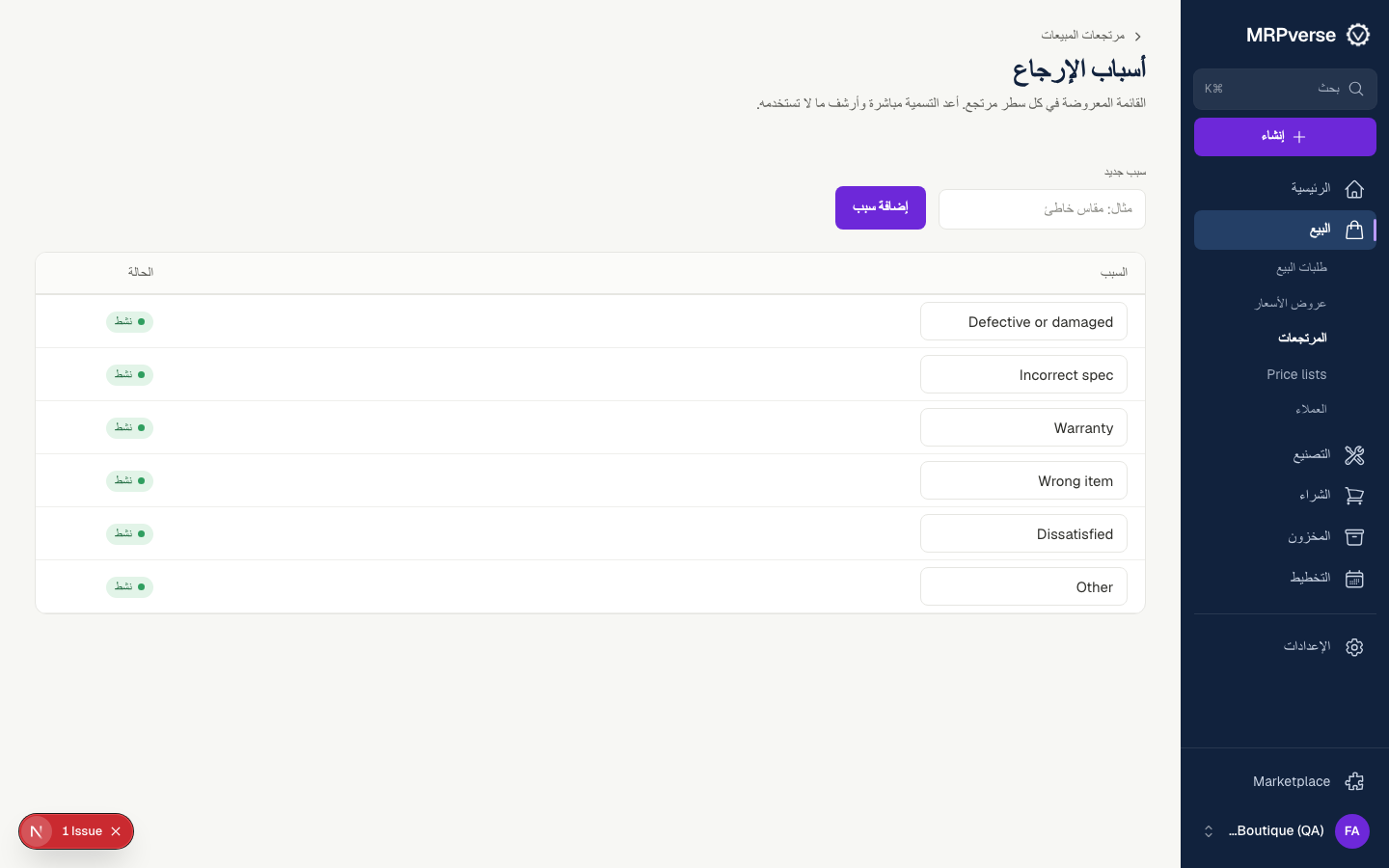Open العملاء menu item

(1311, 409)
